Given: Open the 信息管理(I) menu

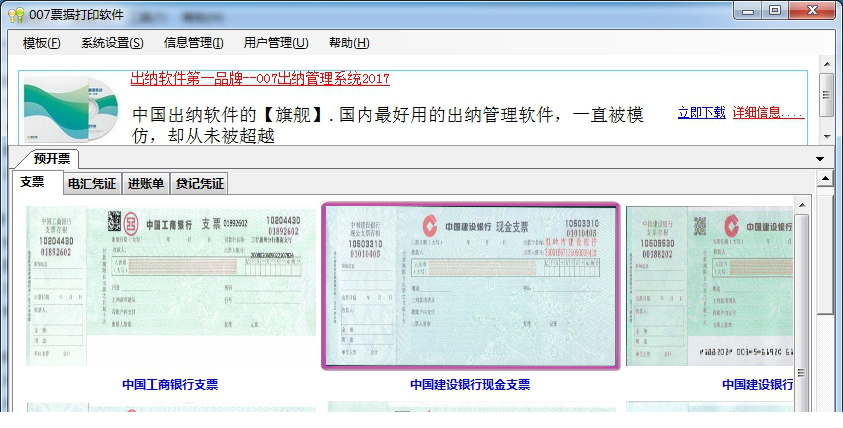Looking at the screenshot, I should tap(194, 43).
